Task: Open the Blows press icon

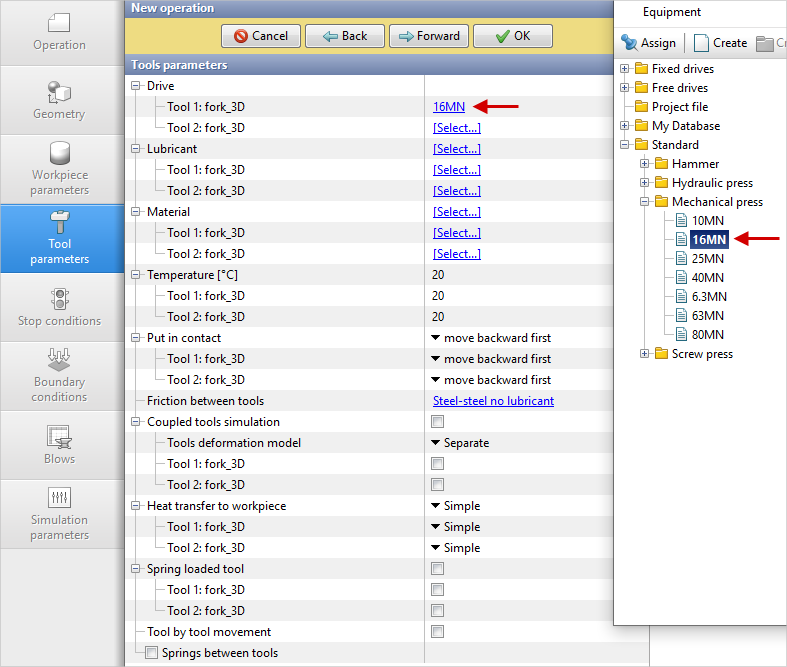Action: click(x=59, y=437)
